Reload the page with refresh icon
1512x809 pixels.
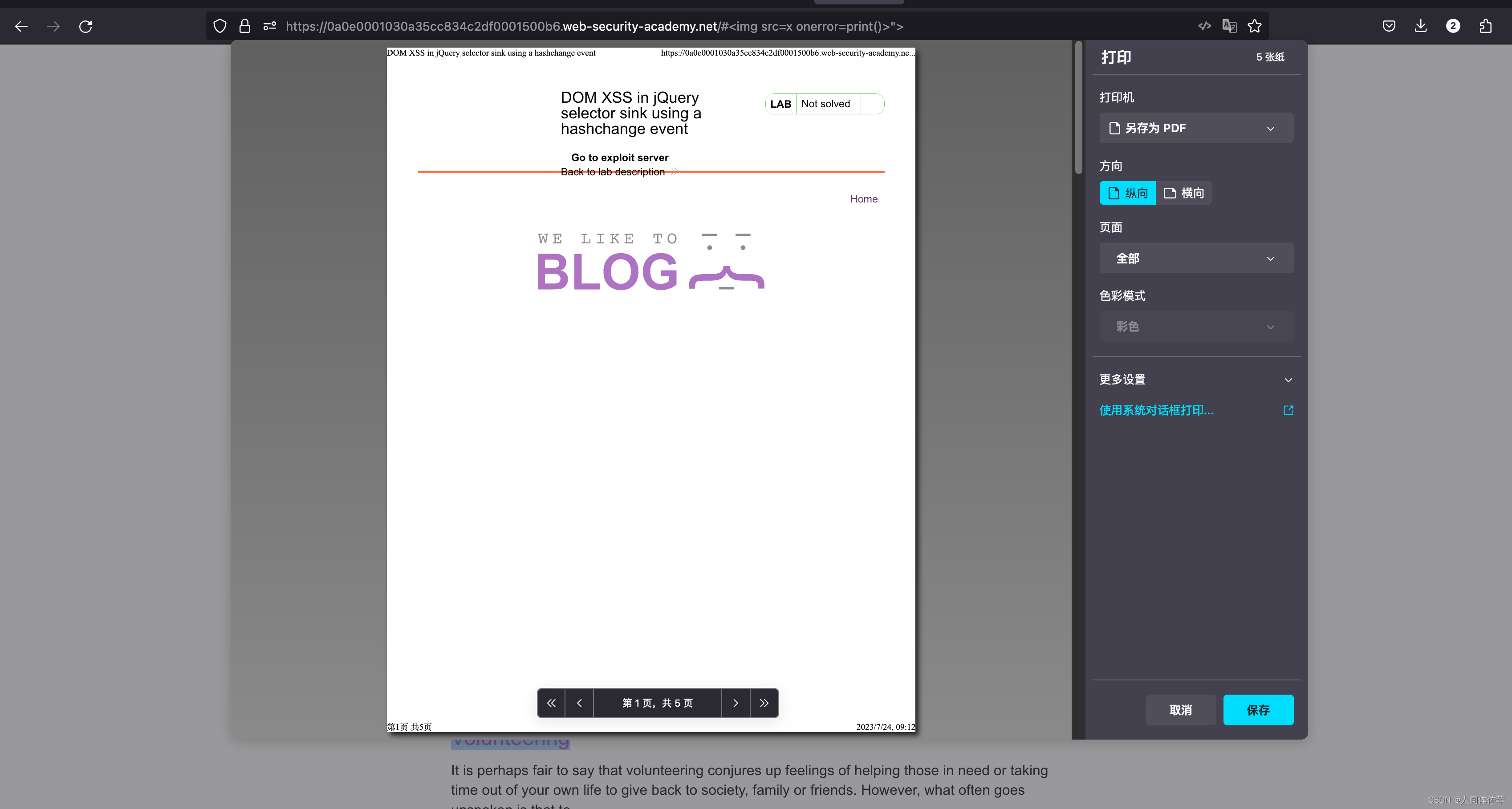point(85,26)
